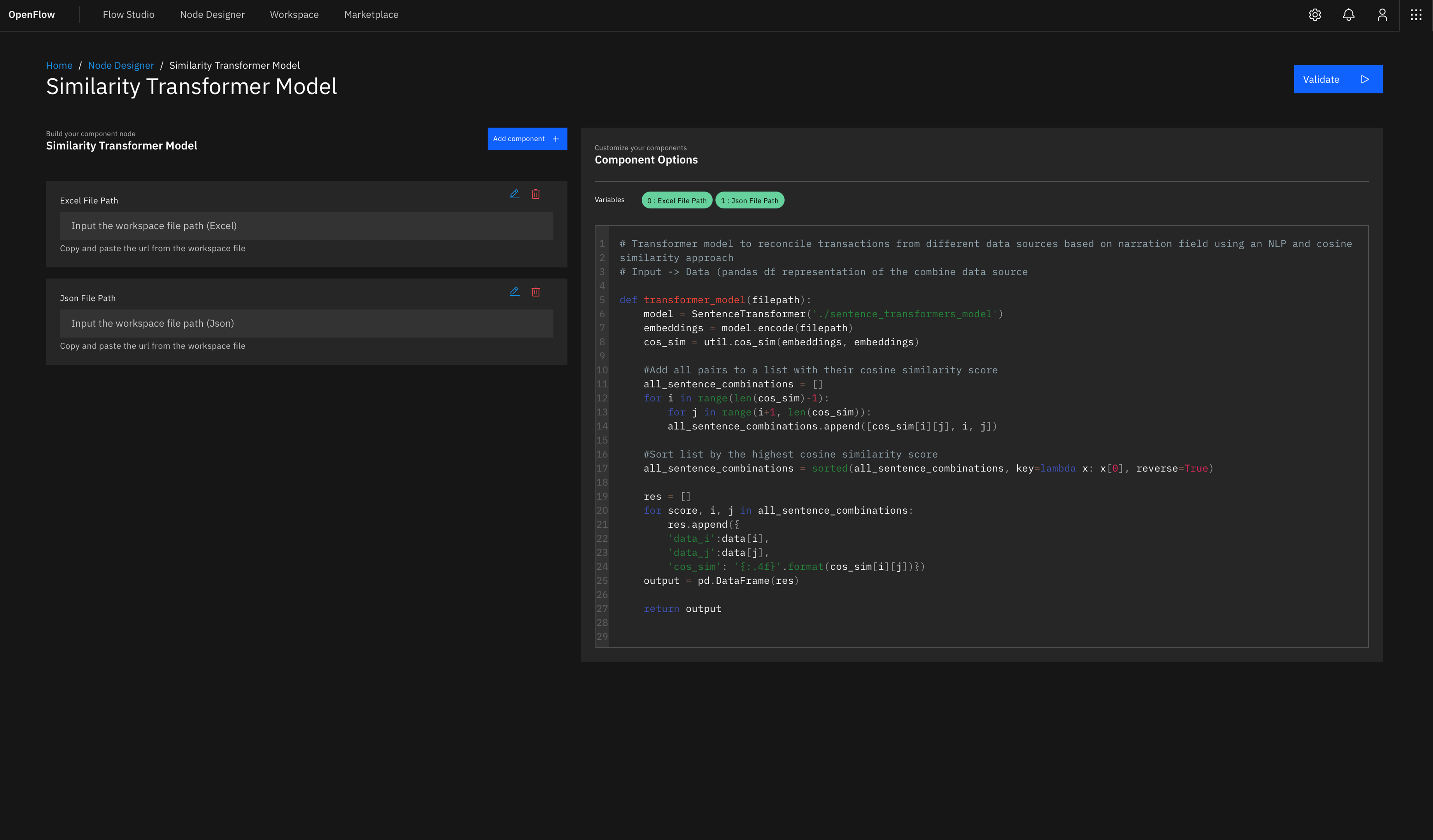Focus the Json workspace file path input
1433x840 pixels.
click(306, 324)
